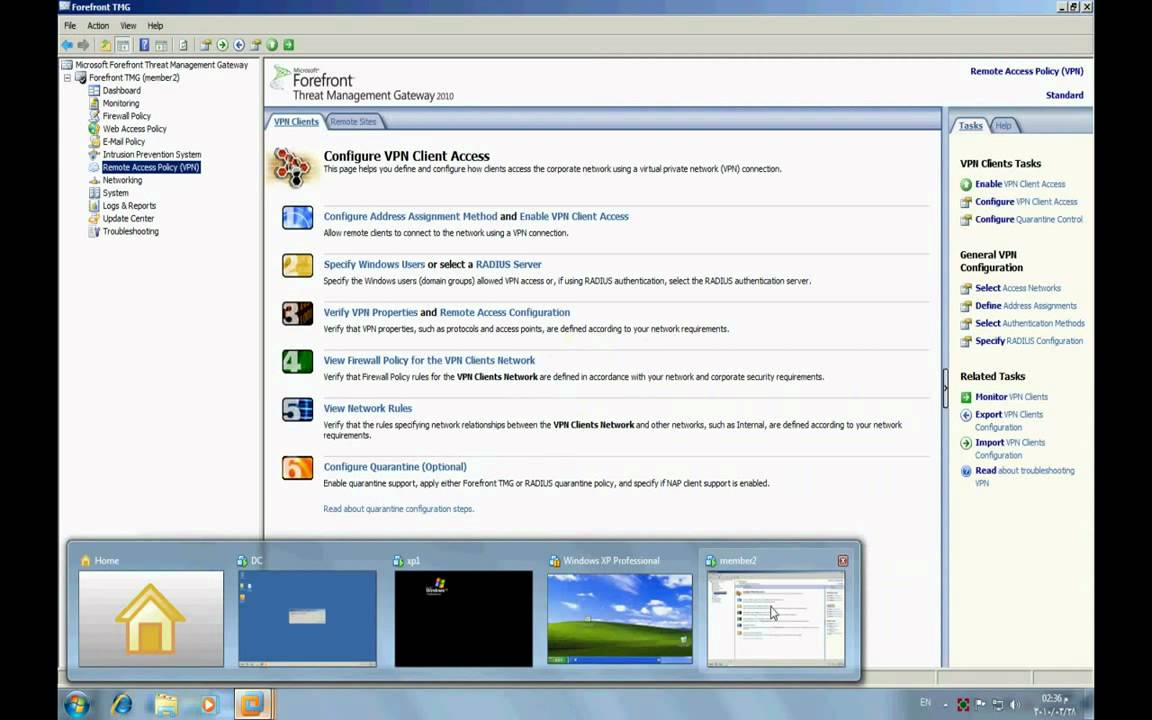Switch to the Help tab in task pane
Image resolution: width=1152 pixels, height=720 pixels.
tap(1004, 126)
